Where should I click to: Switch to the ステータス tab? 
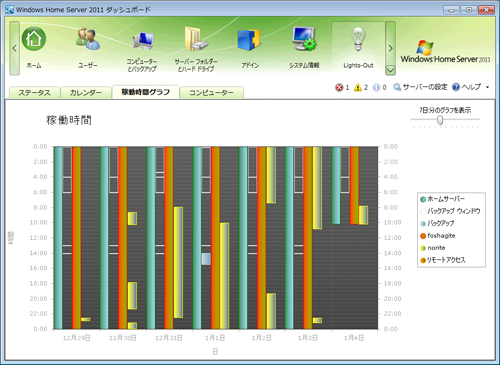34,93
